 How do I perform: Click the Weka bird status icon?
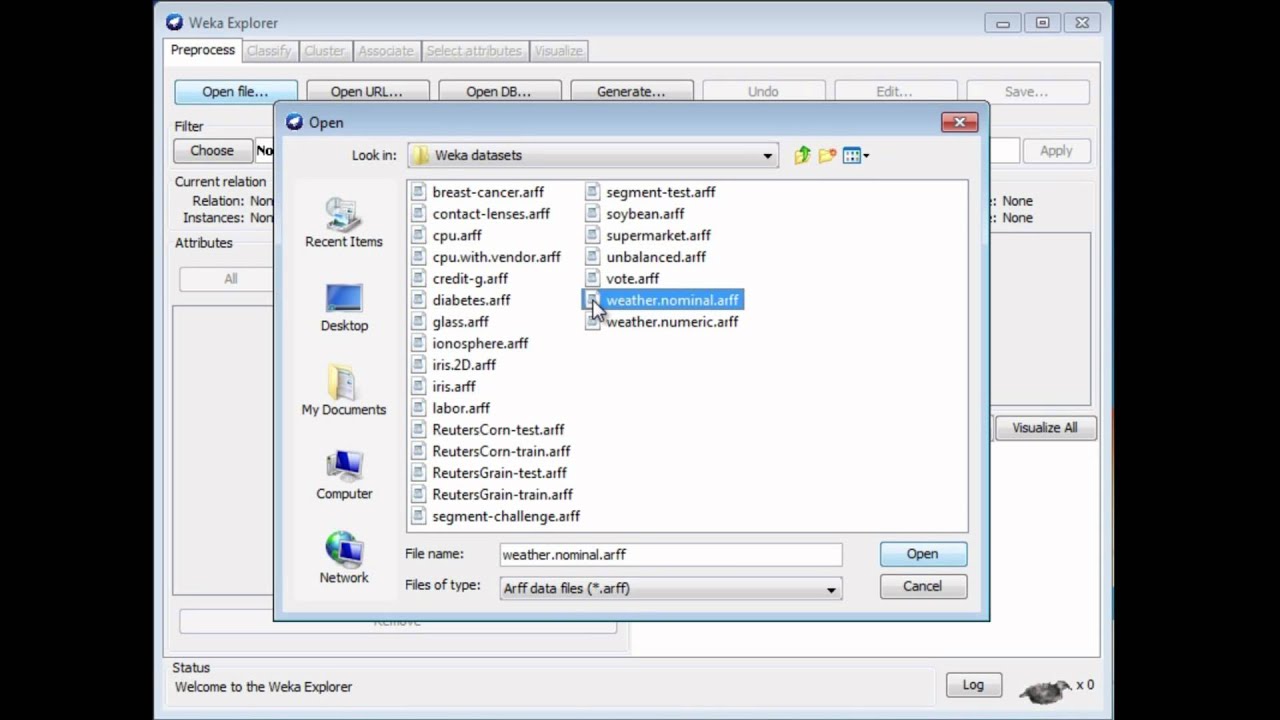click(x=1044, y=689)
